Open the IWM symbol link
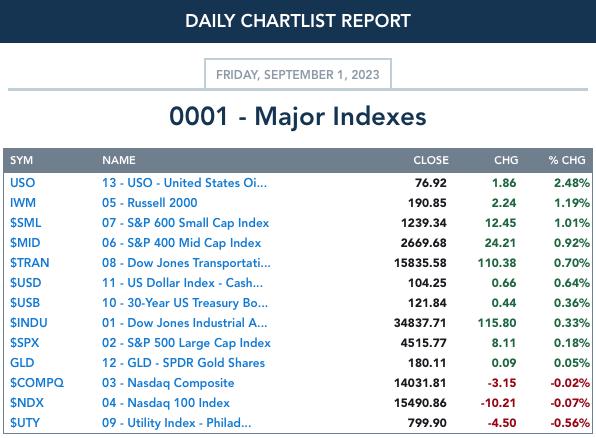This screenshot has height=438, width=596. [23, 203]
